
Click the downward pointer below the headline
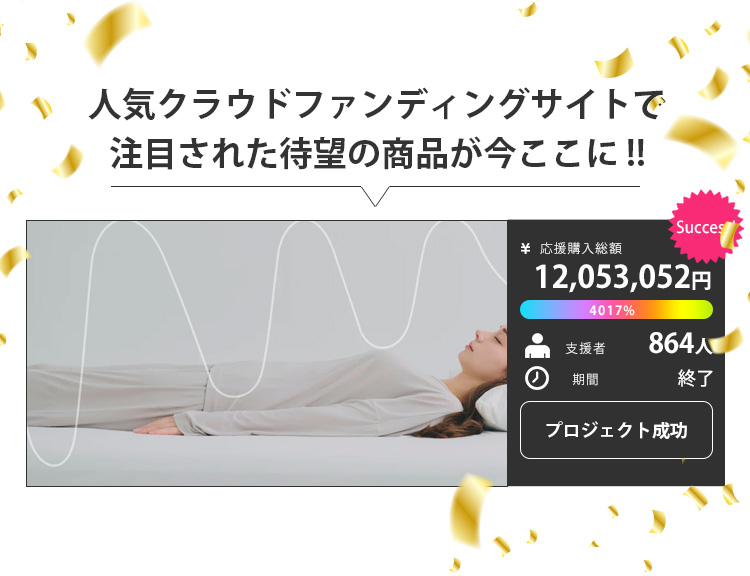[x=375, y=196]
